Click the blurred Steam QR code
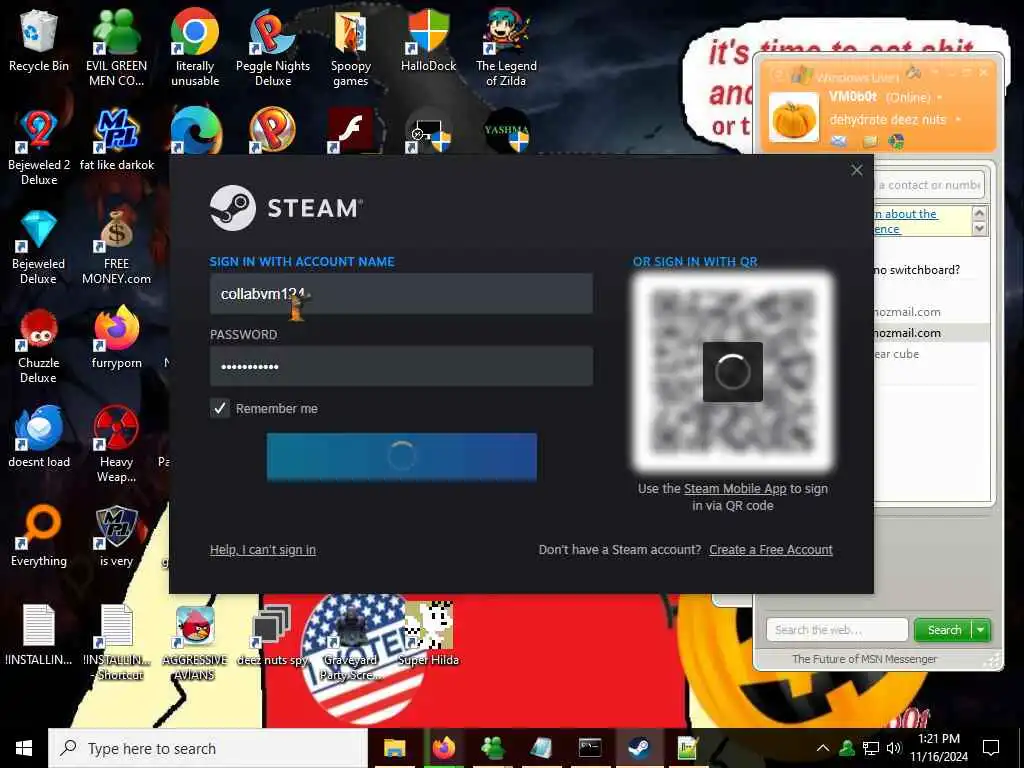The image size is (1024, 768). (x=733, y=372)
